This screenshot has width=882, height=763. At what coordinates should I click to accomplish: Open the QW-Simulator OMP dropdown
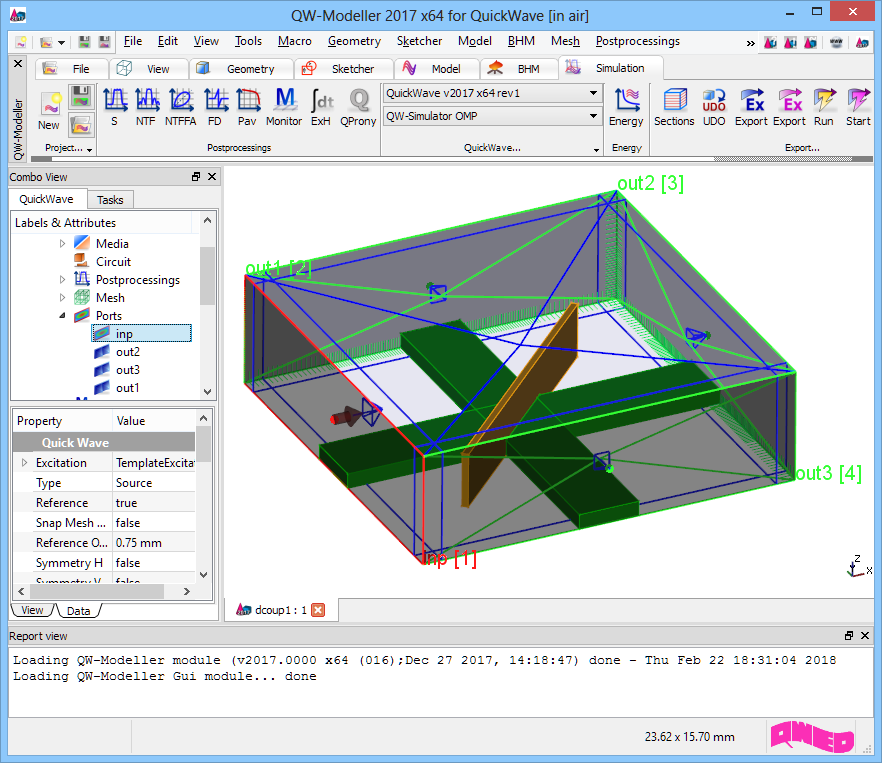[x=593, y=117]
